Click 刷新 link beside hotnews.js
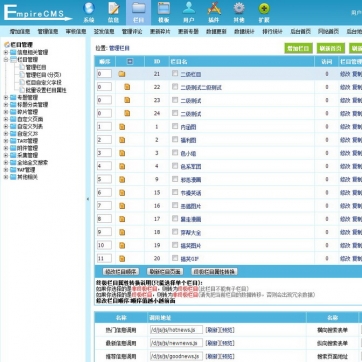 [x=212, y=330]
